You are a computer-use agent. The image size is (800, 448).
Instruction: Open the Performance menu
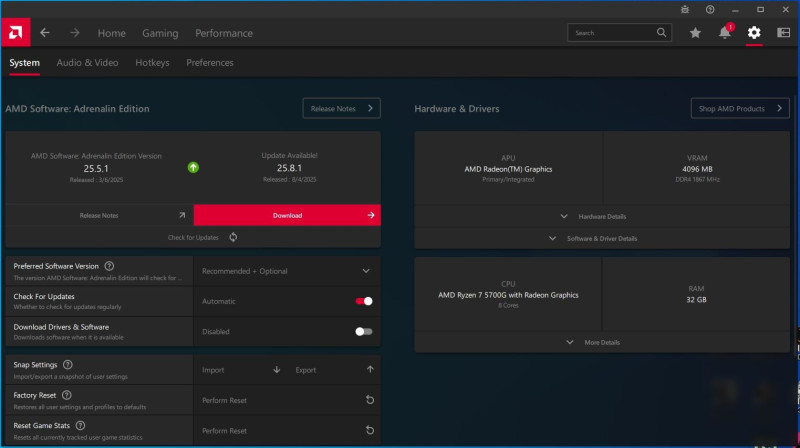pos(224,33)
